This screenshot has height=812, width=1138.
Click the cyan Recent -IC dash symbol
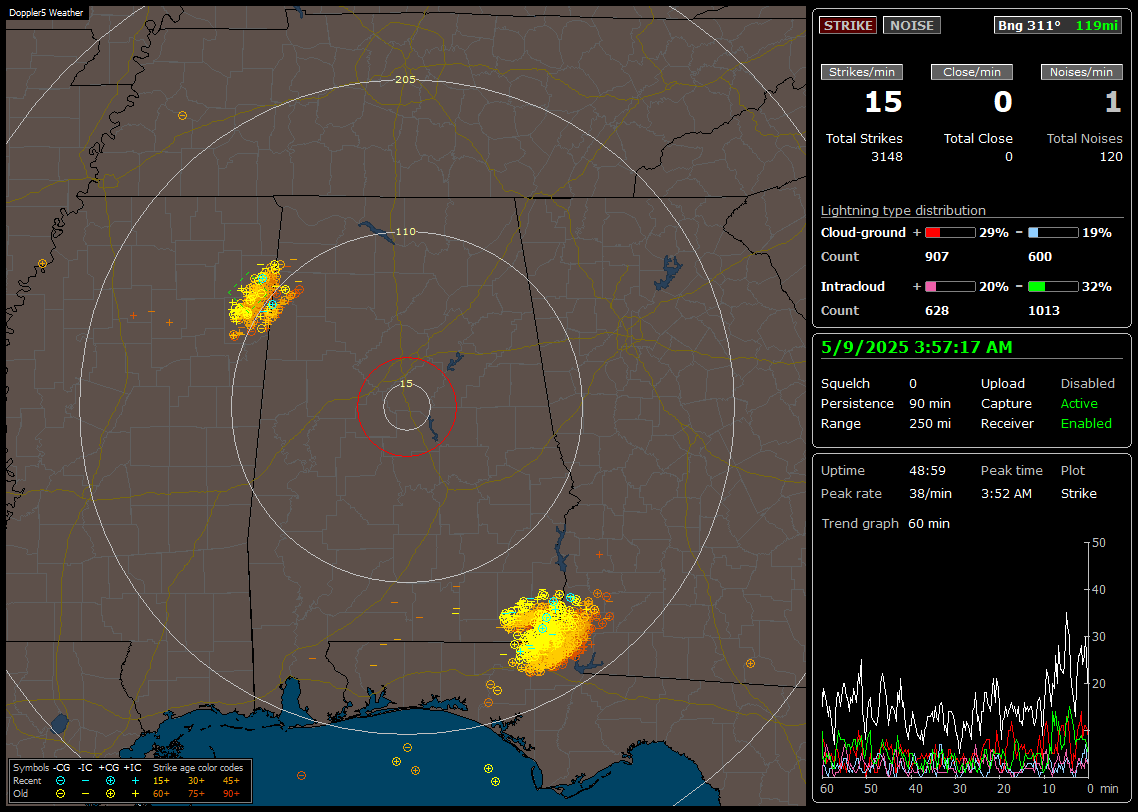coord(86,781)
